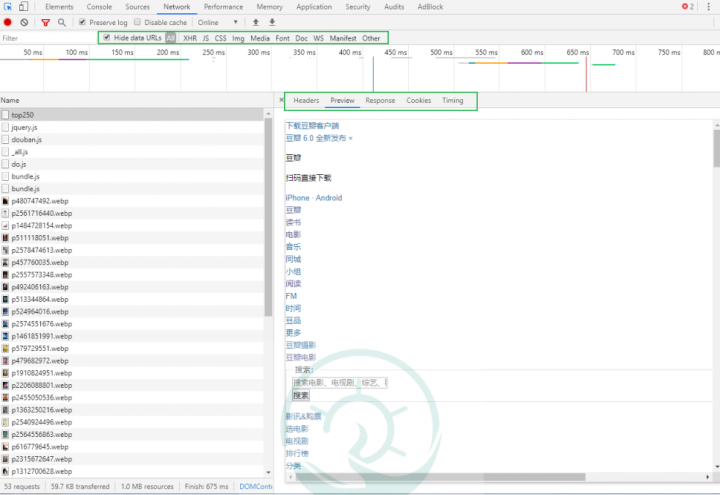Filter requests by WS
Viewport: 720px width, 495px height.
tap(318, 38)
